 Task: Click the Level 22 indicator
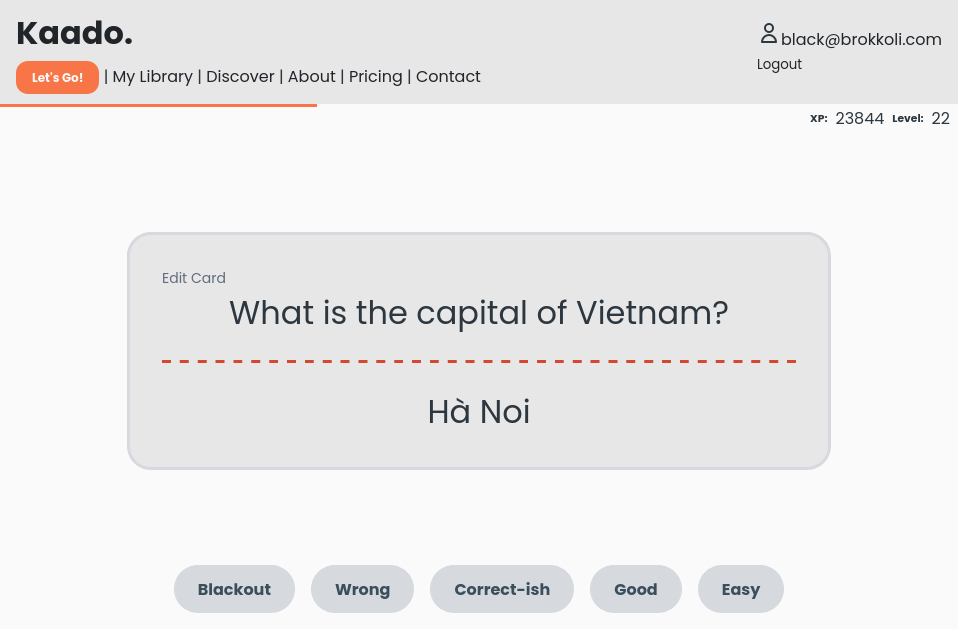point(921,118)
